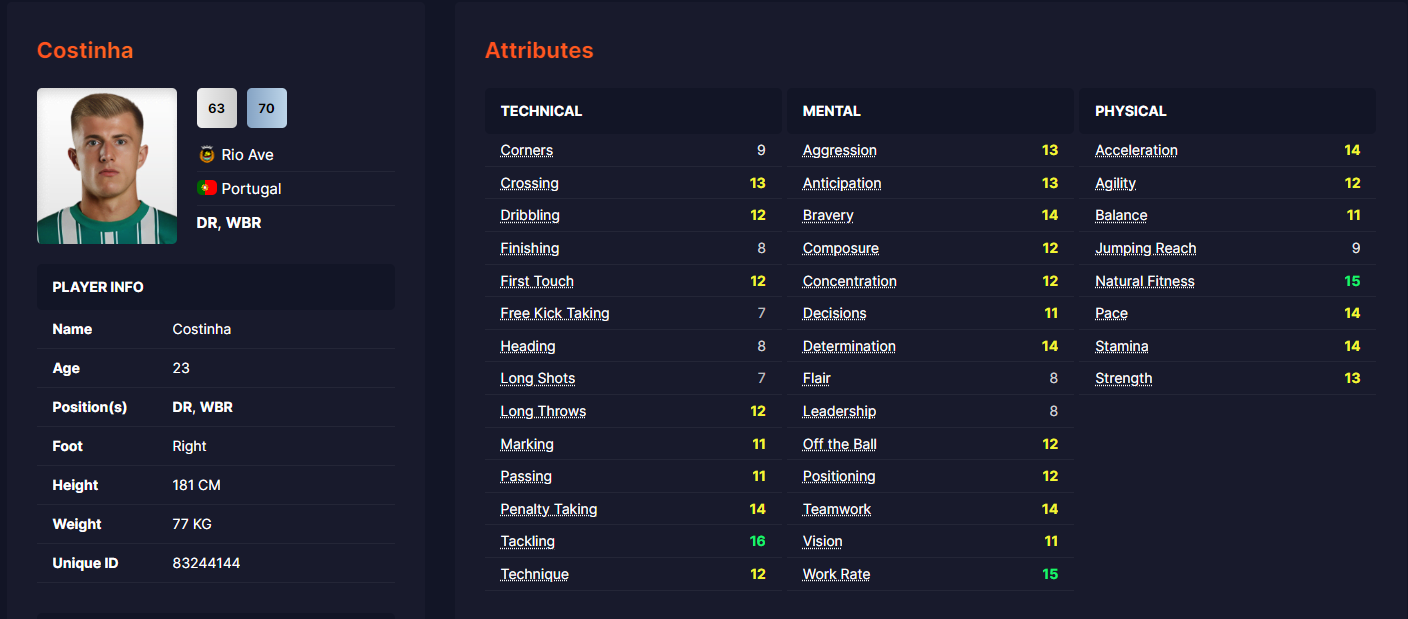This screenshot has height=619, width=1408.
Task: Select the Physical attributes header
Action: coord(1130,111)
